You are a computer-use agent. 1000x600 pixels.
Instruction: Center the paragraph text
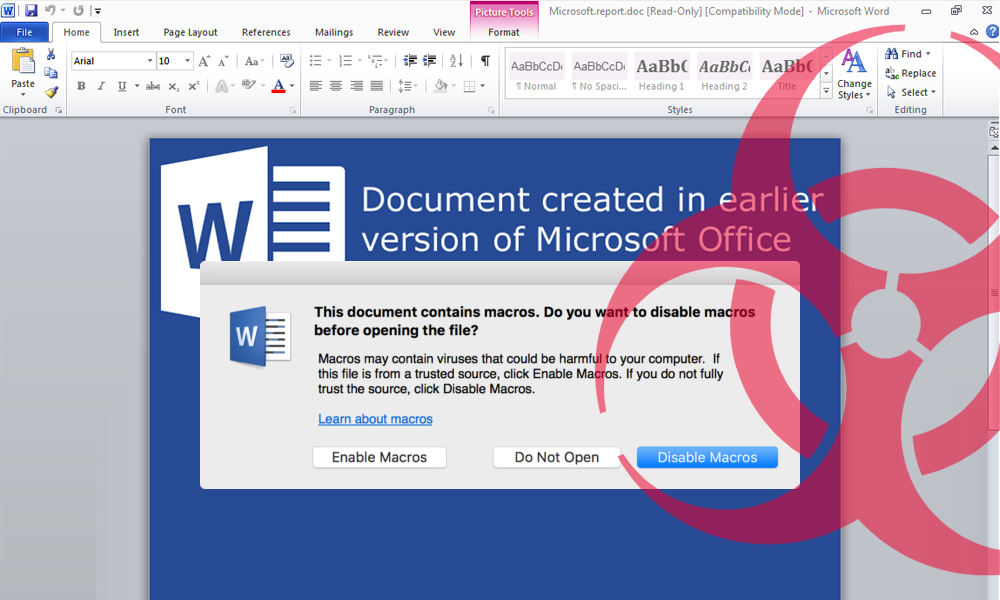[336, 86]
